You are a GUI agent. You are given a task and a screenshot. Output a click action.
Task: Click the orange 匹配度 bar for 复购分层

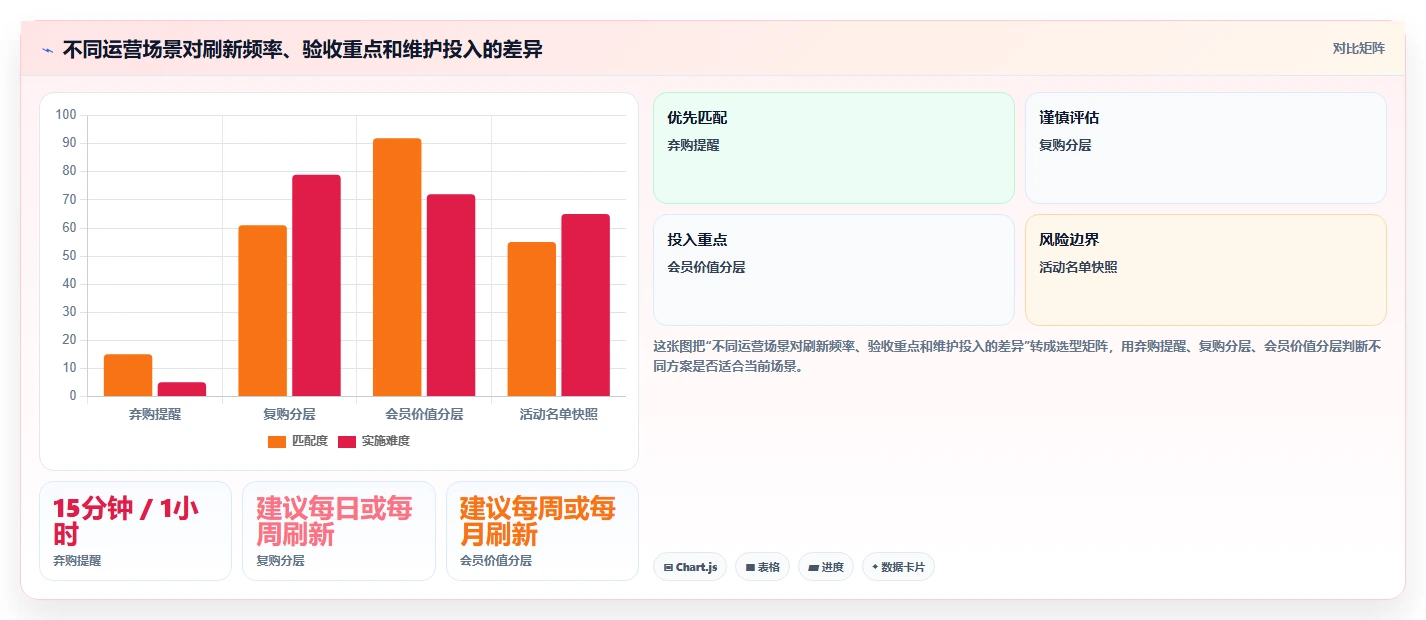(x=262, y=311)
